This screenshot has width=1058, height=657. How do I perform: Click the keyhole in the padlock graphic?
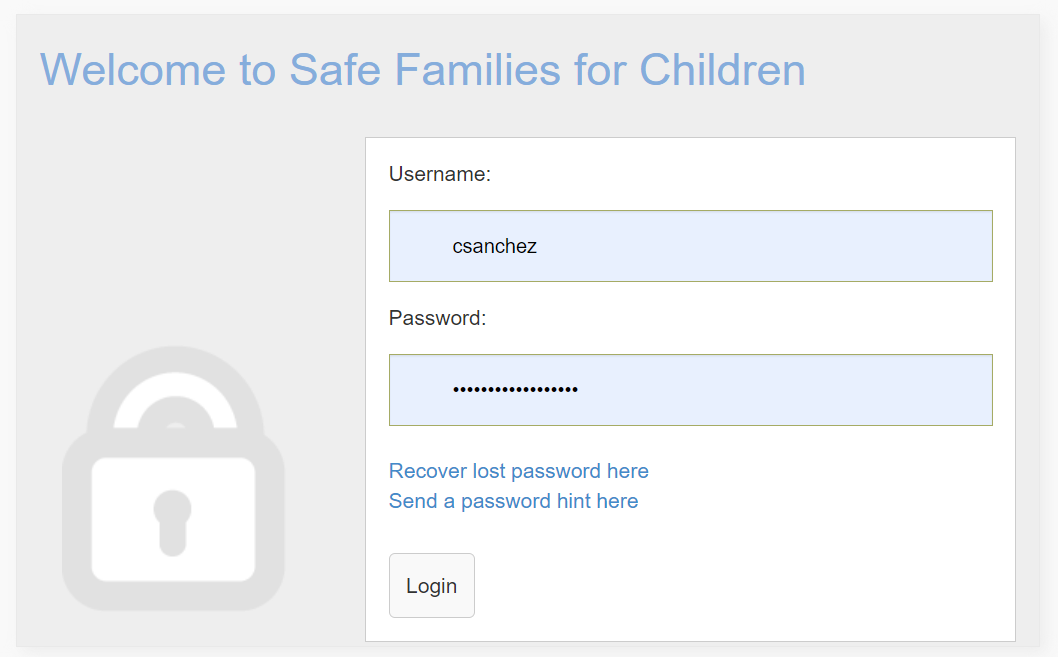pos(173,523)
